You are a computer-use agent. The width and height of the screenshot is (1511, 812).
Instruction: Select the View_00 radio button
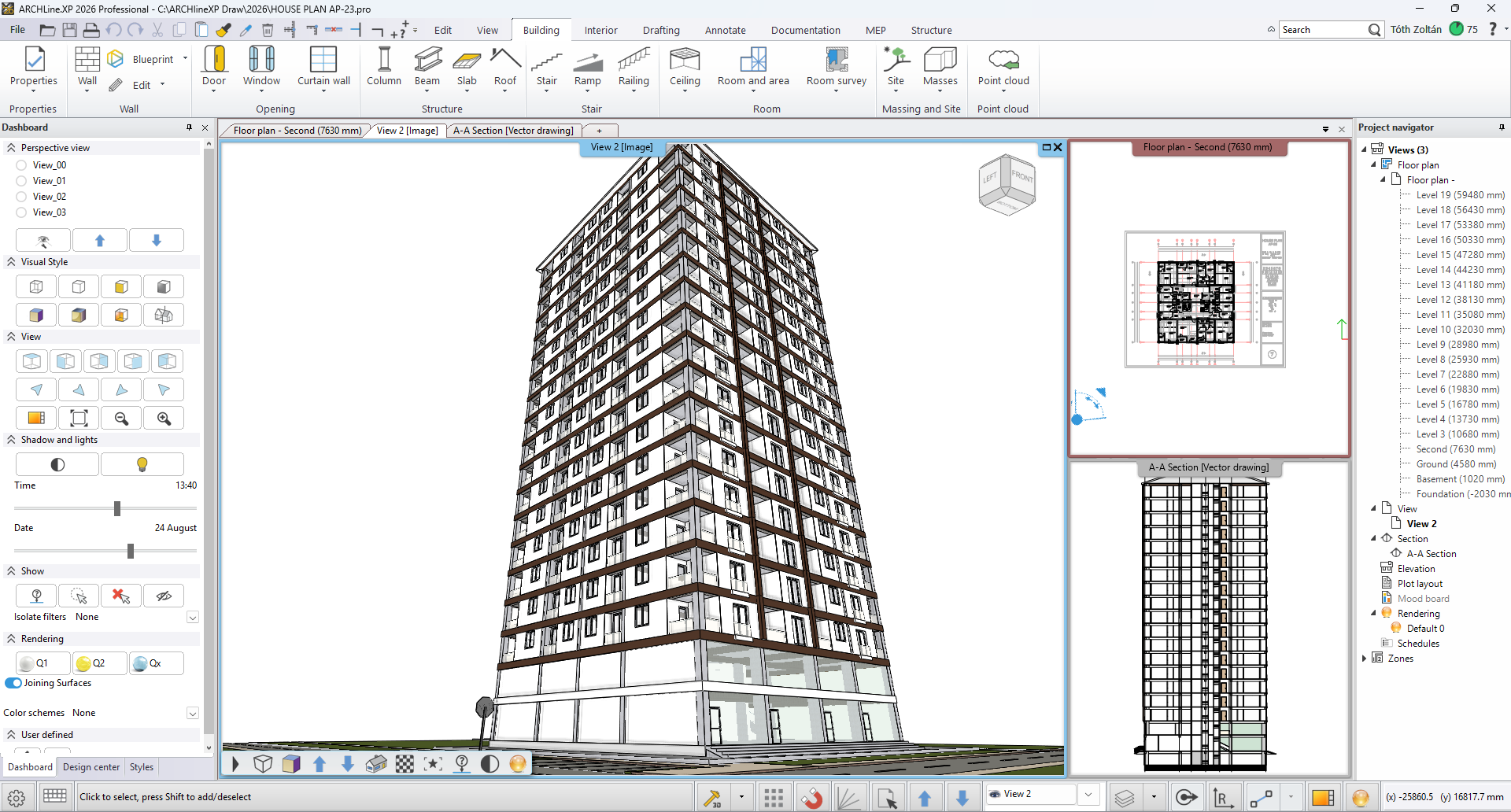[21, 165]
